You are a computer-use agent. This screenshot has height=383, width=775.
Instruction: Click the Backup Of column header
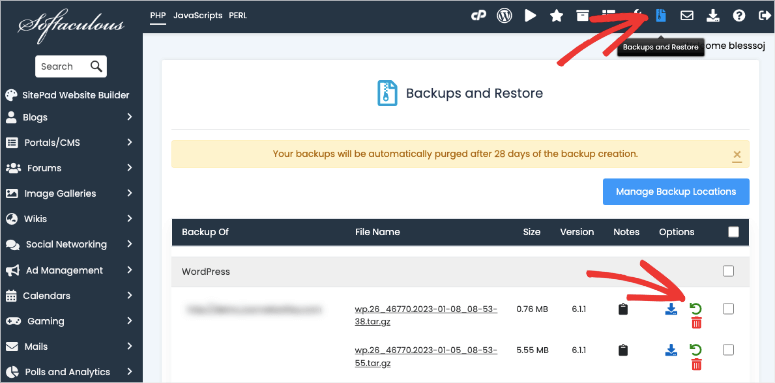[x=205, y=232]
